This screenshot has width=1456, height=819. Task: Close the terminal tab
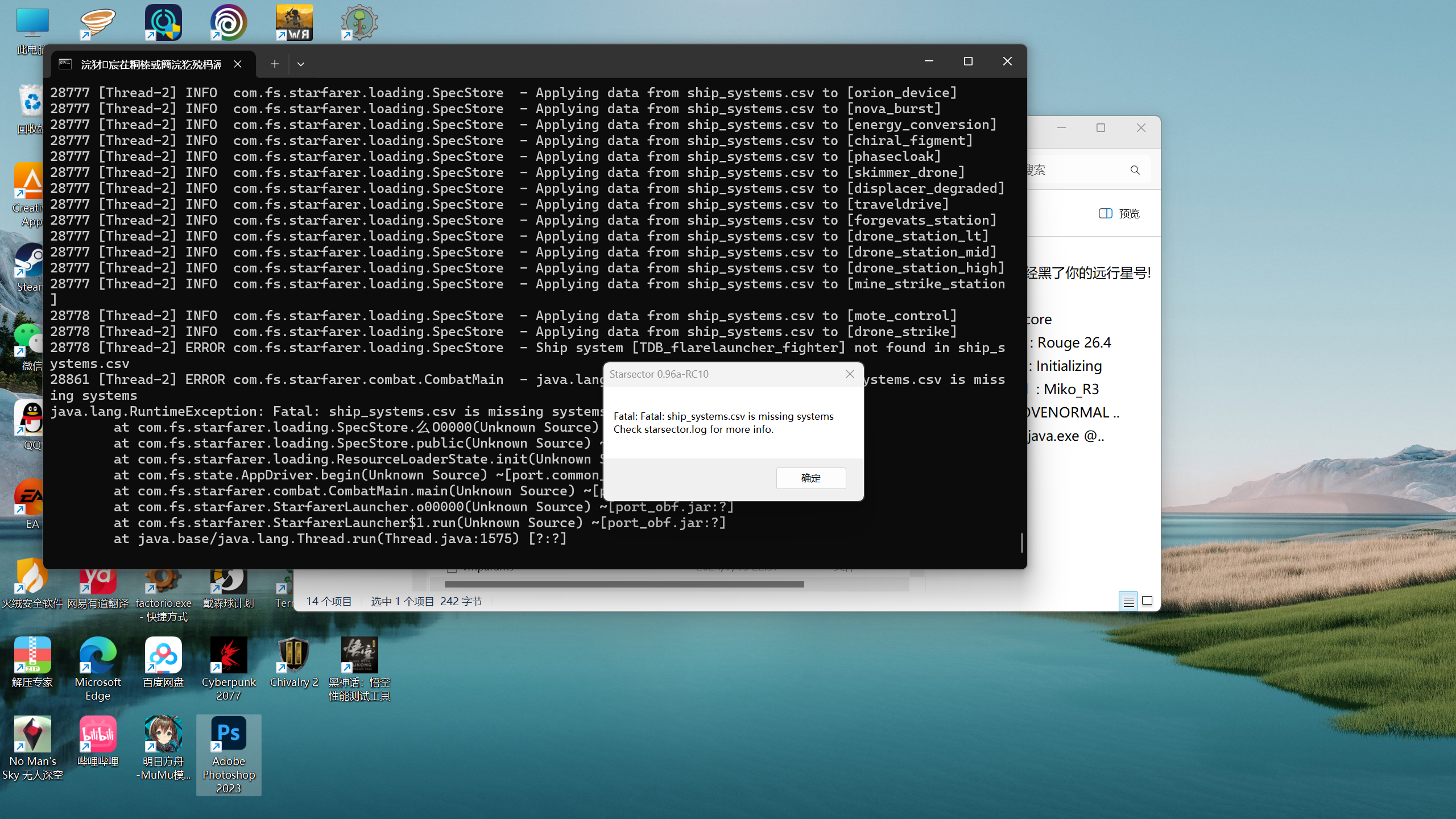[x=238, y=64]
